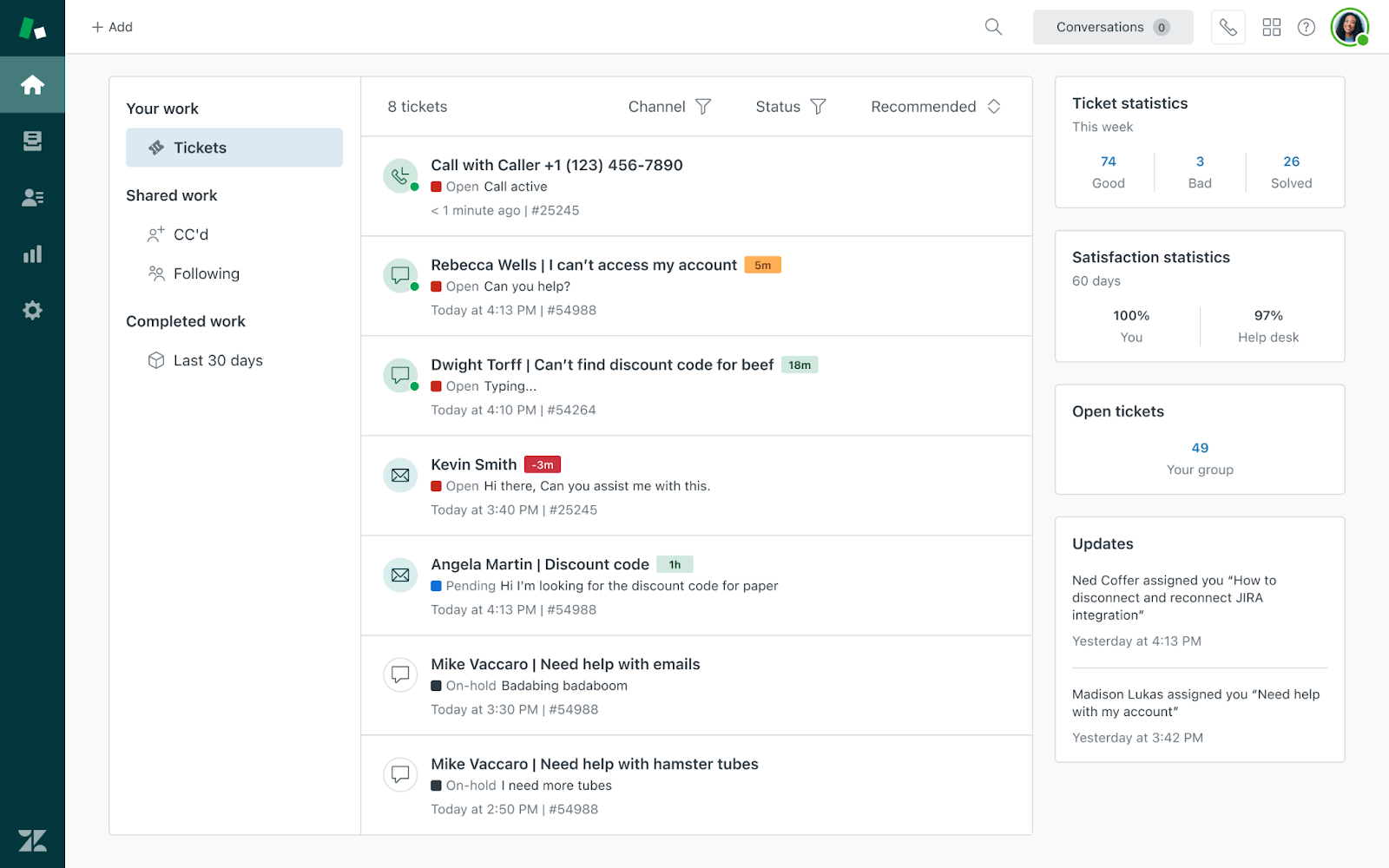Click the Zendesk logo at sidebar bottom
This screenshot has height=868, width=1389.
point(32,839)
